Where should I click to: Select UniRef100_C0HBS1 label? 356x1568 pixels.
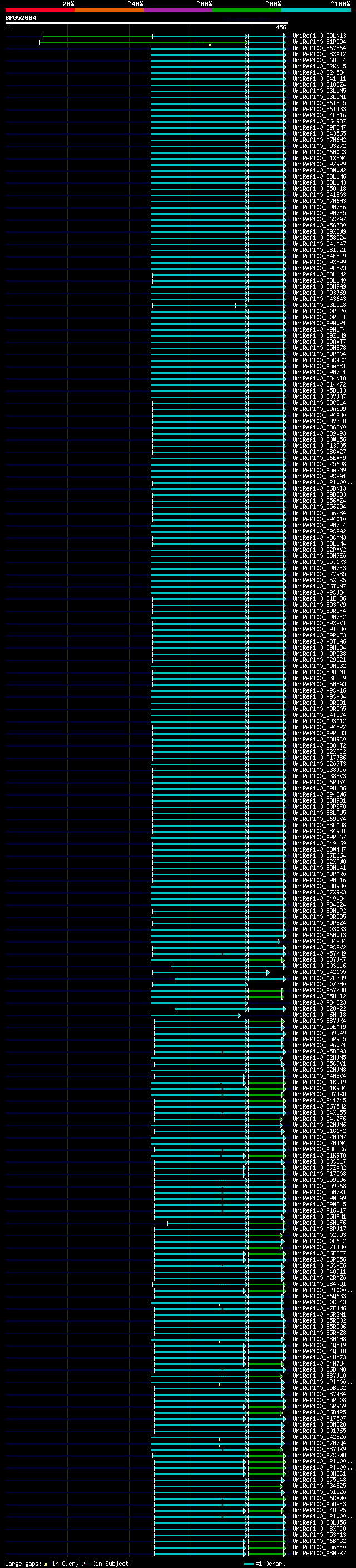click(x=319, y=1473)
